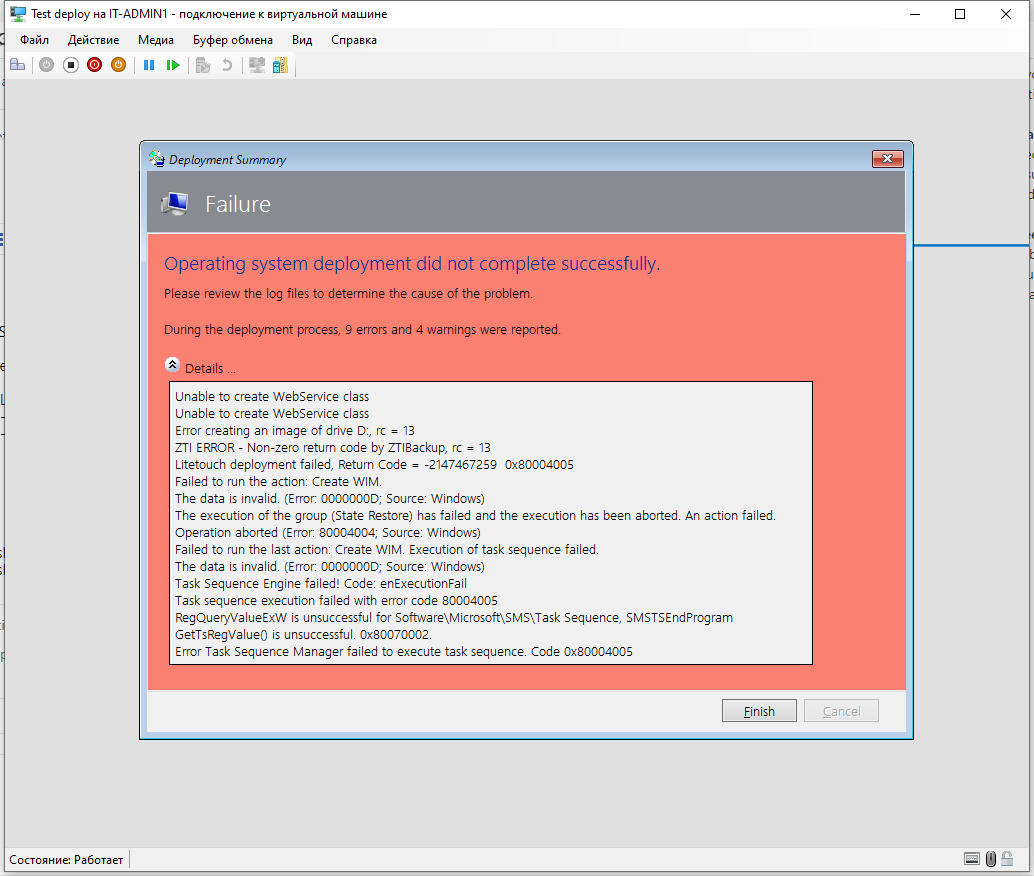This screenshot has width=1034, height=876.
Task: Click the lock icon in status bar
Action: click(x=1007, y=858)
